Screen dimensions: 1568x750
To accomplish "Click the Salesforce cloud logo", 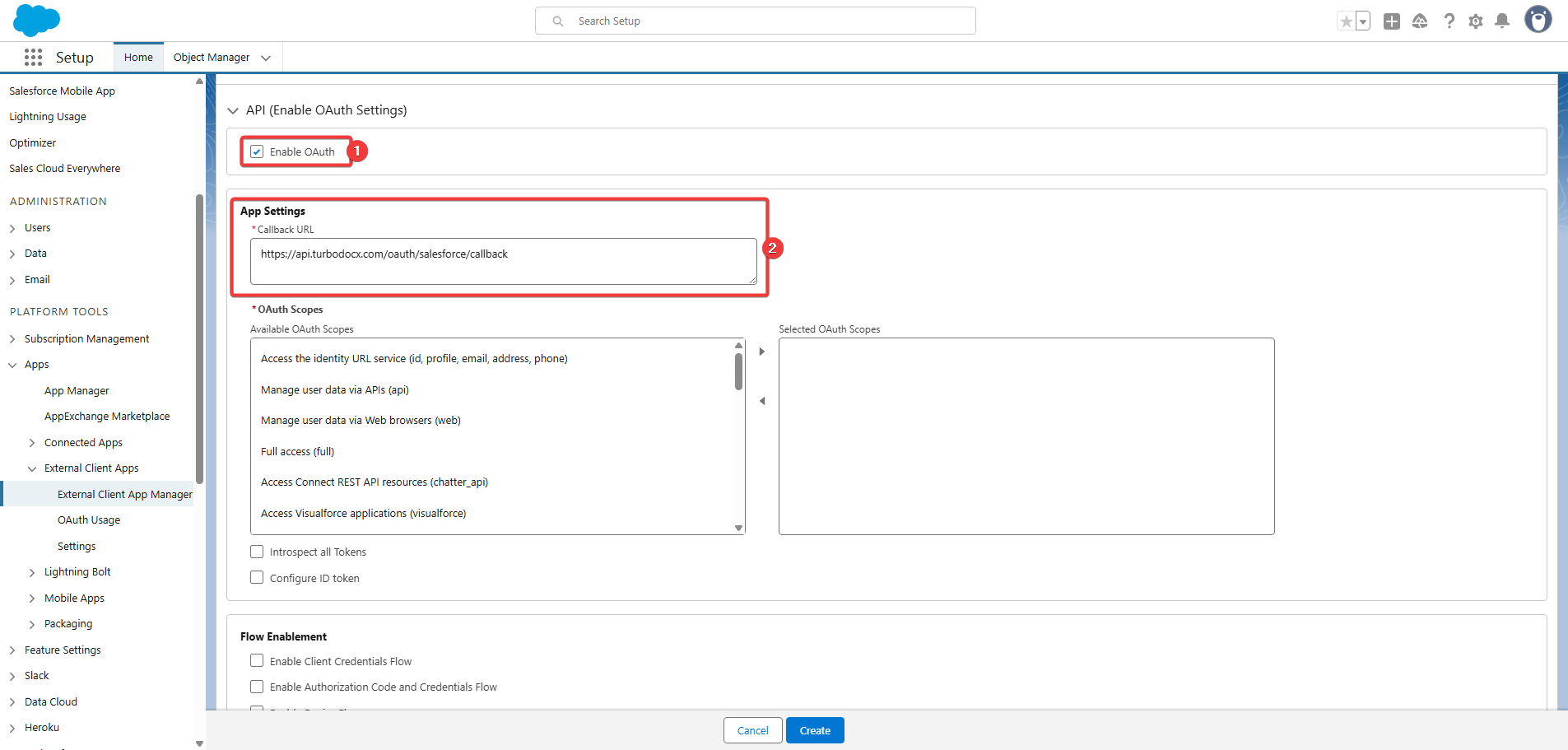I will click(37, 20).
